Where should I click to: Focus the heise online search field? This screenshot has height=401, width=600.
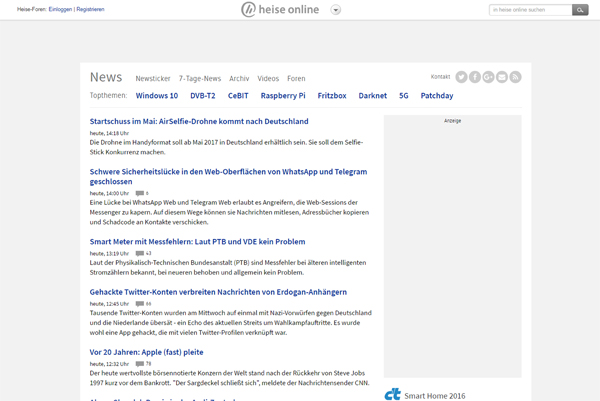tap(530, 10)
